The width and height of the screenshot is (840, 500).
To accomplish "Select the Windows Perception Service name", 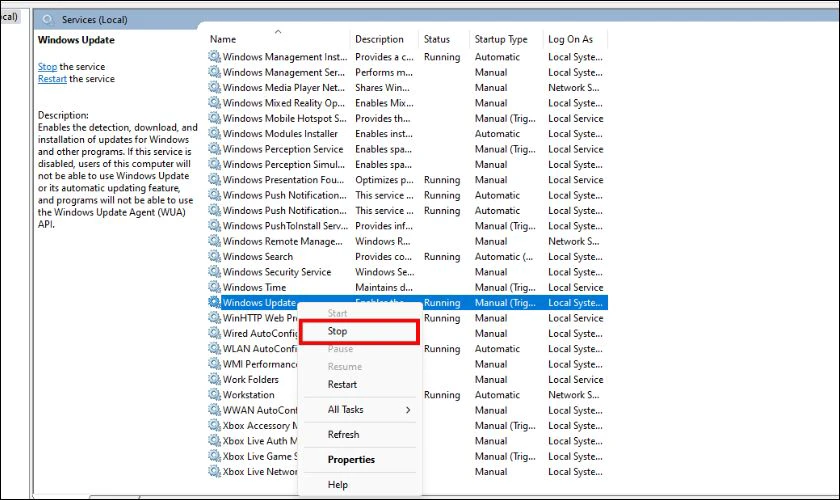I will coord(283,149).
